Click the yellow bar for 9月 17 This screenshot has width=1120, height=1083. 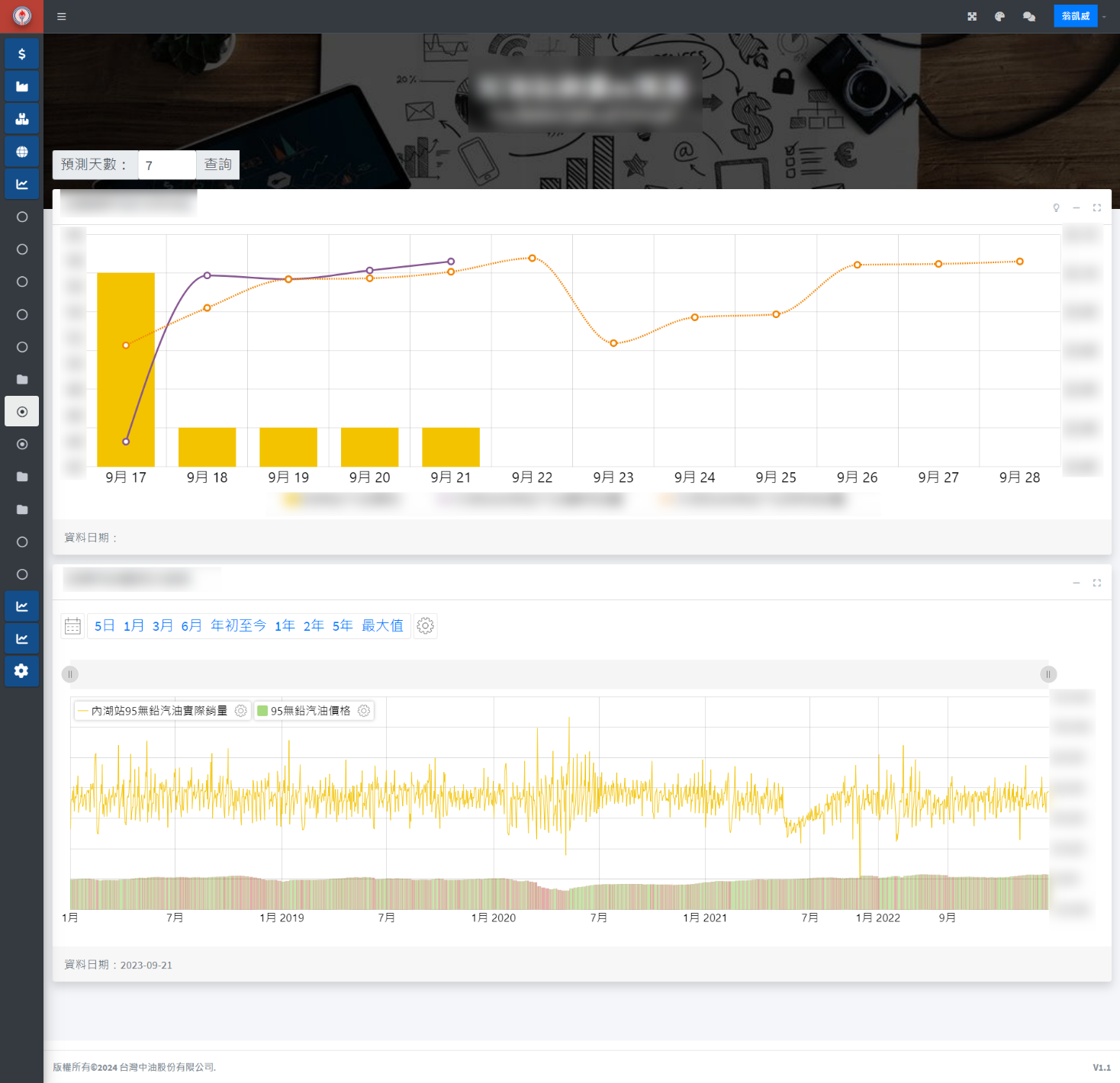pos(126,369)
